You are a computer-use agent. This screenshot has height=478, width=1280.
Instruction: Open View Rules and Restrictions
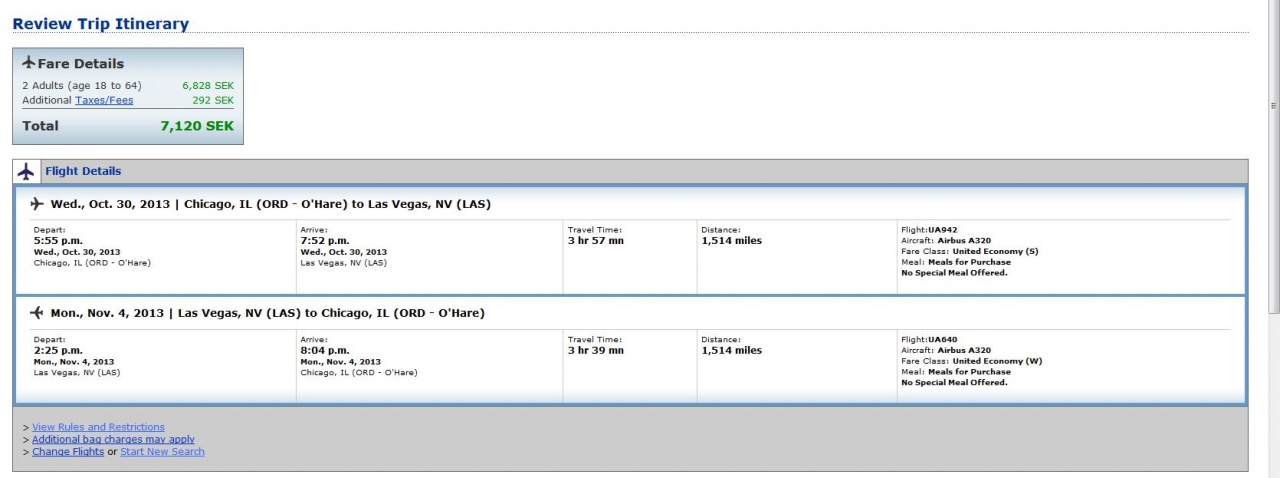[98, 427]
